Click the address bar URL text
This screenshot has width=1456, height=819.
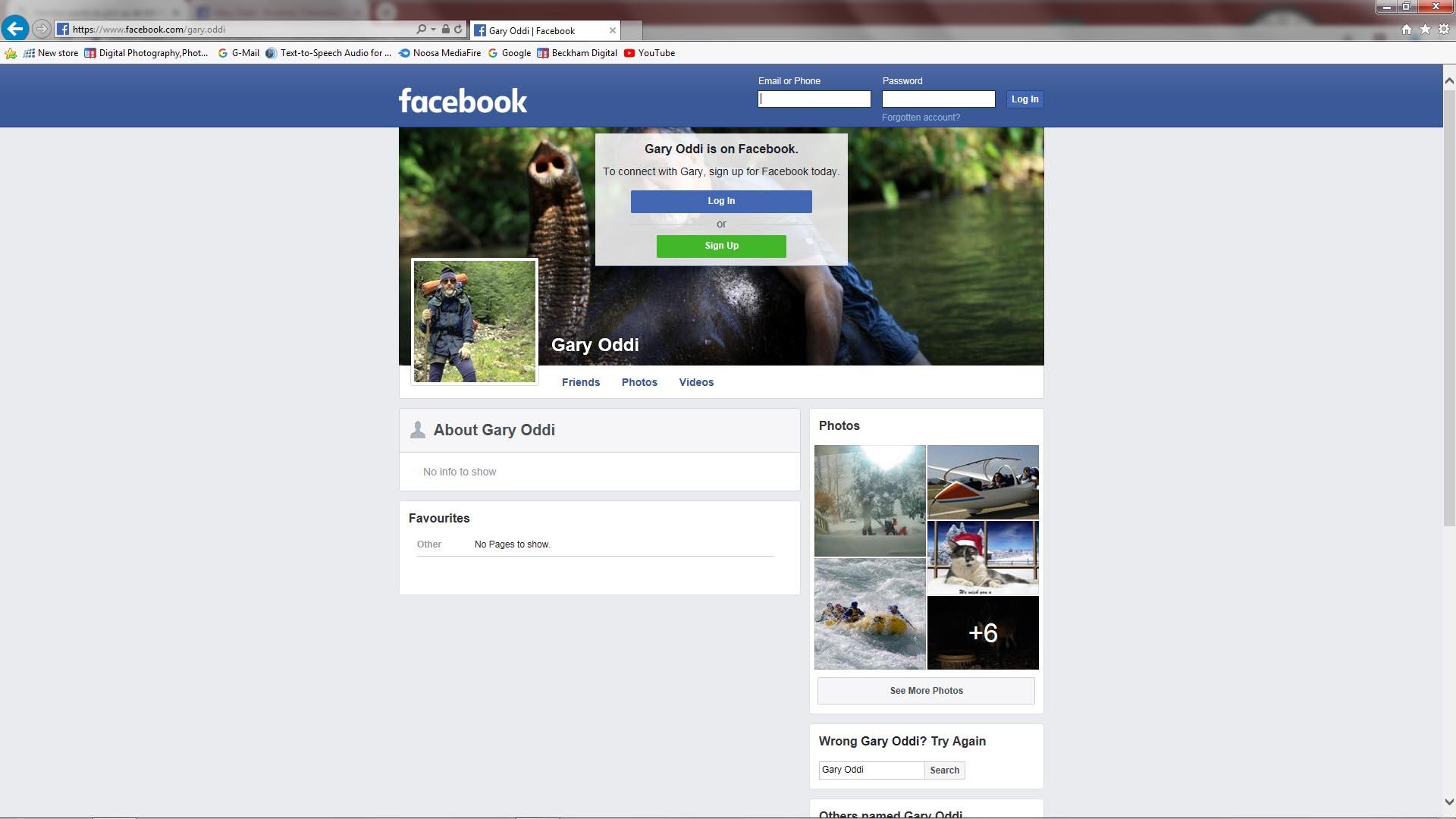click(149, 30)
